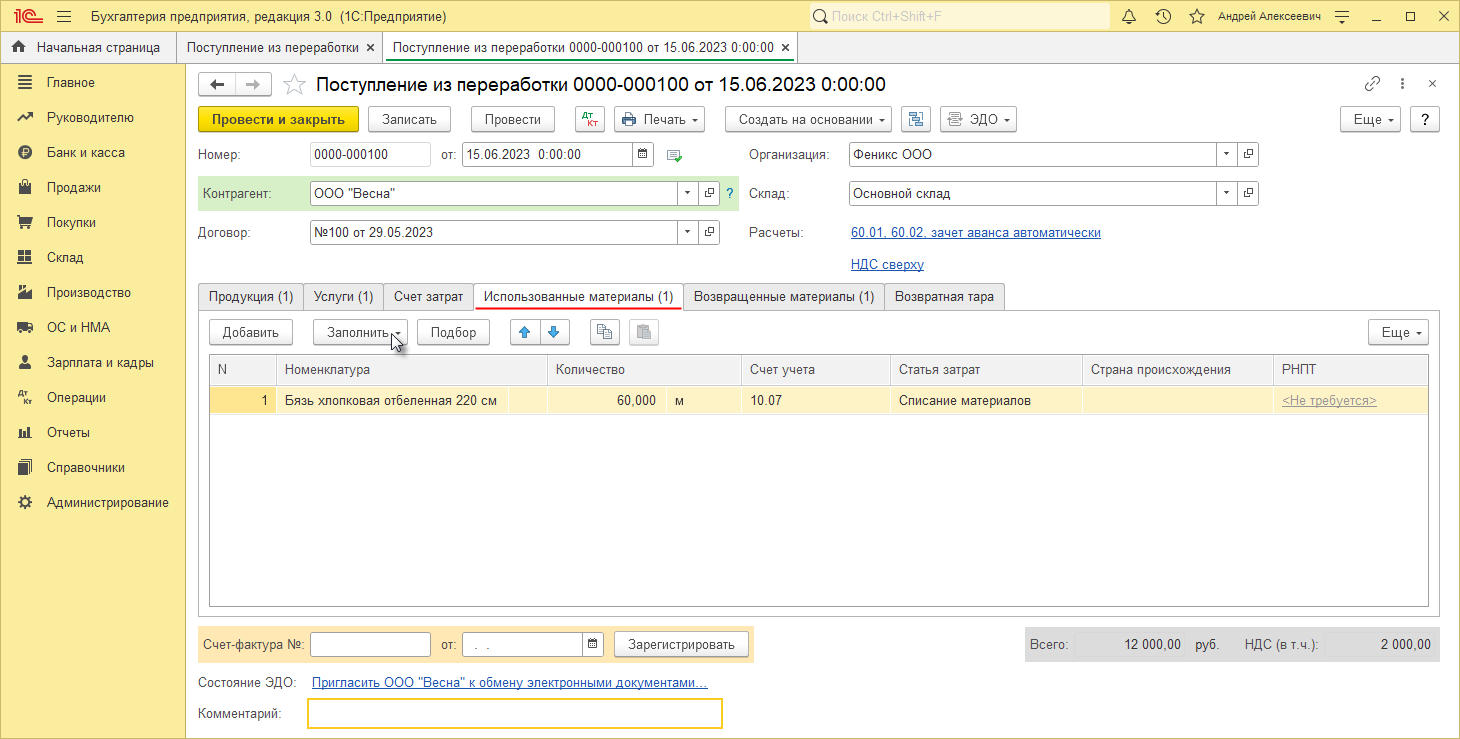Move row down arrow button
This screenshot has height=739, width=1460.
click(x=555, y=333)
